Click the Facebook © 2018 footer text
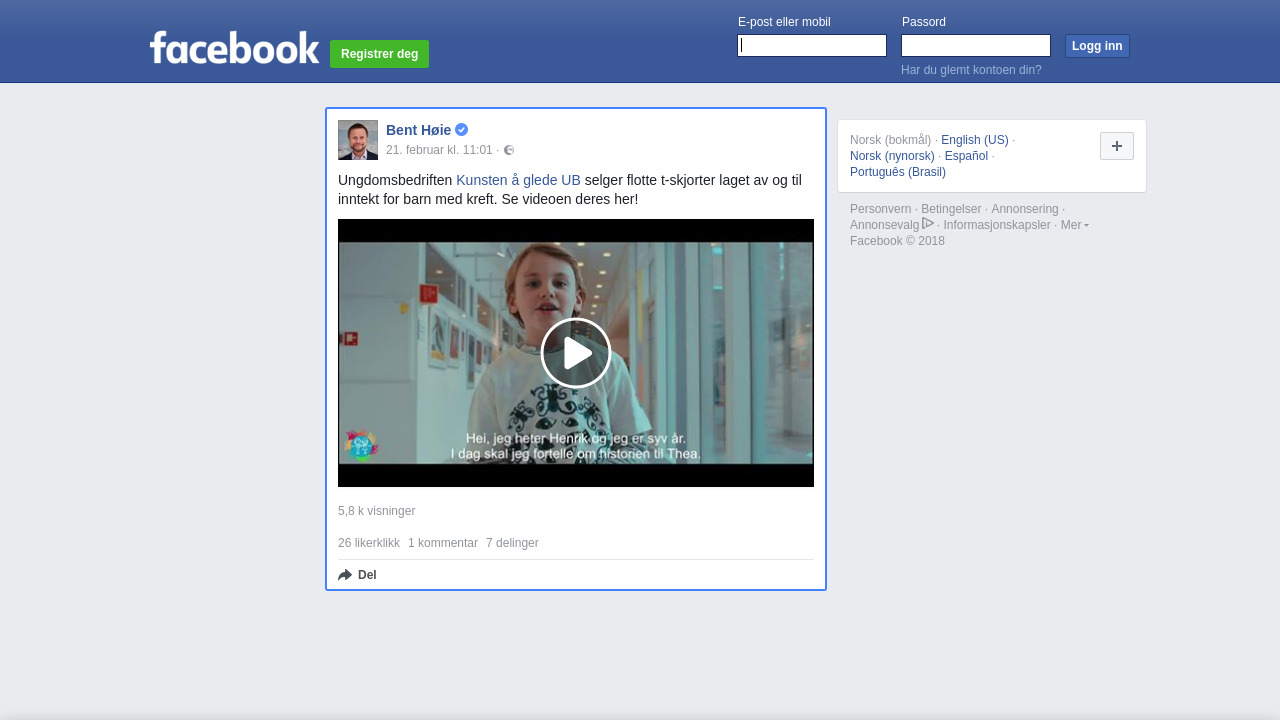1280x720 pixels. [x=897, y=241]
